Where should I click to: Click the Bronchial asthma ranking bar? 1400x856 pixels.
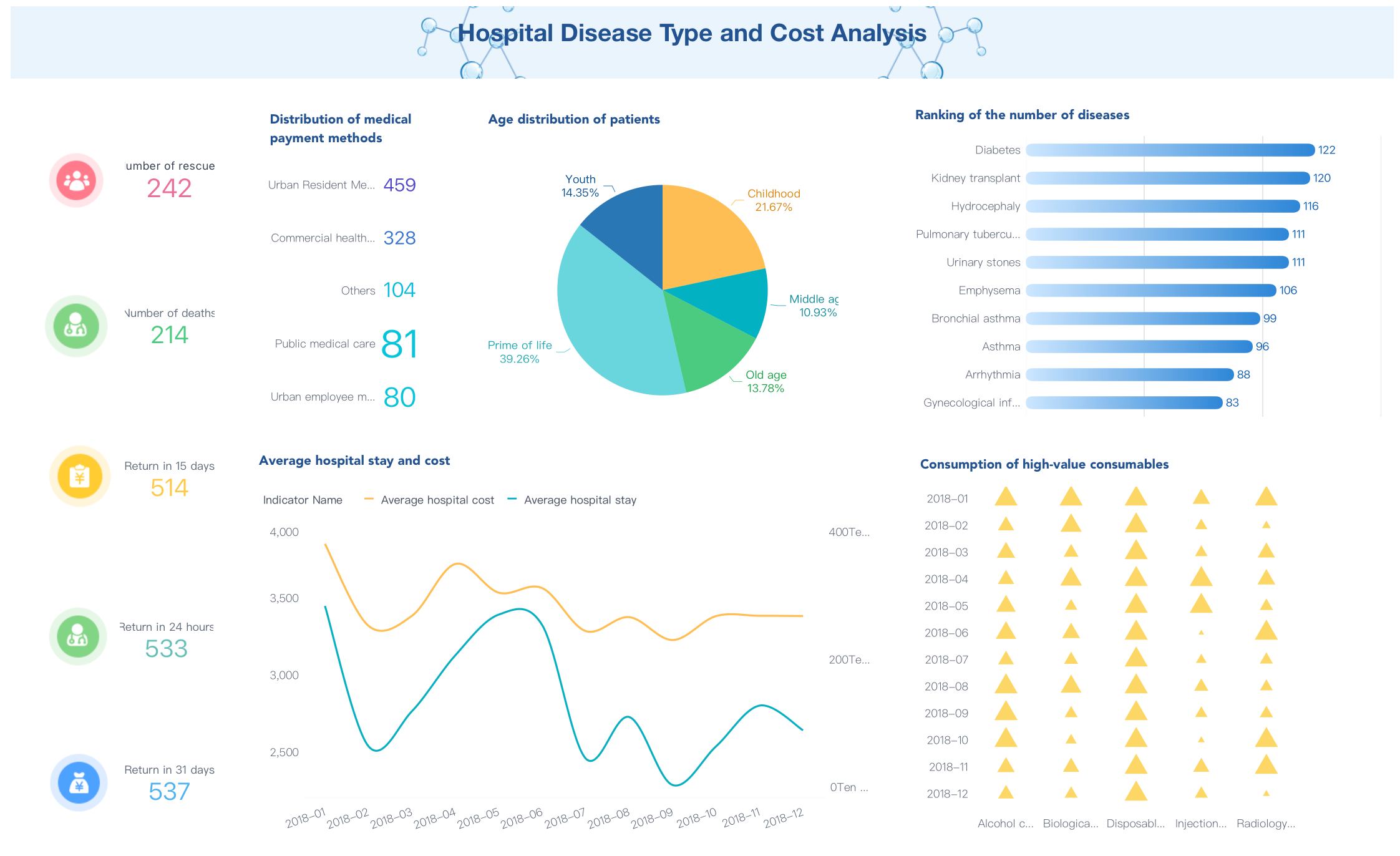1143,318
